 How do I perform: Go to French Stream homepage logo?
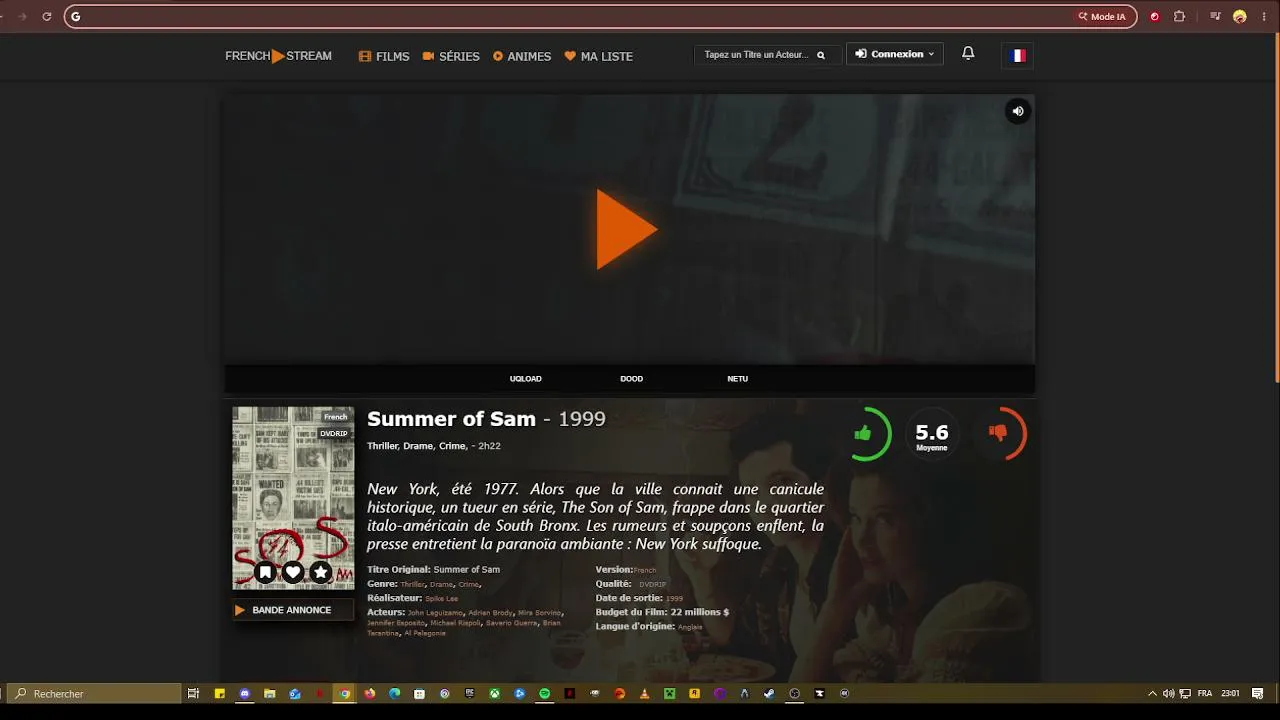tap(278, 56)
